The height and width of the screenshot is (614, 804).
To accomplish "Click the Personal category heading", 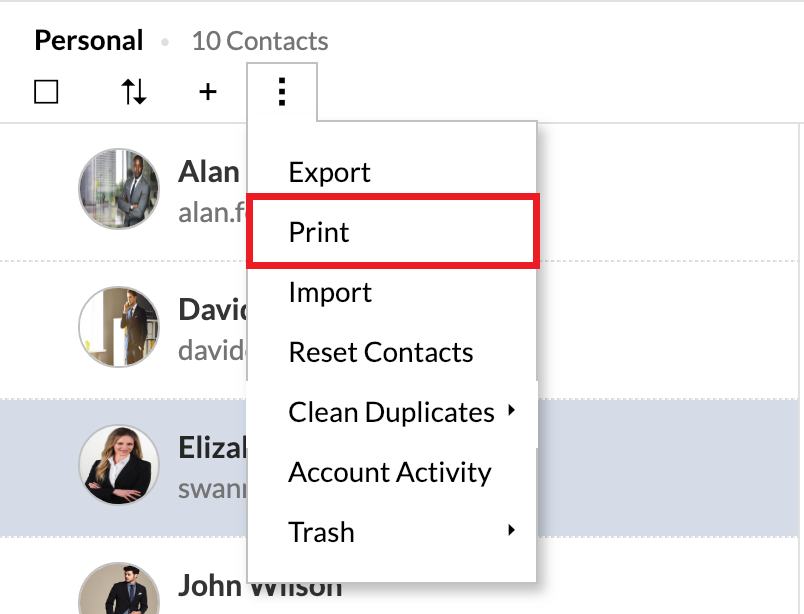I will click(x=89, y=41).
